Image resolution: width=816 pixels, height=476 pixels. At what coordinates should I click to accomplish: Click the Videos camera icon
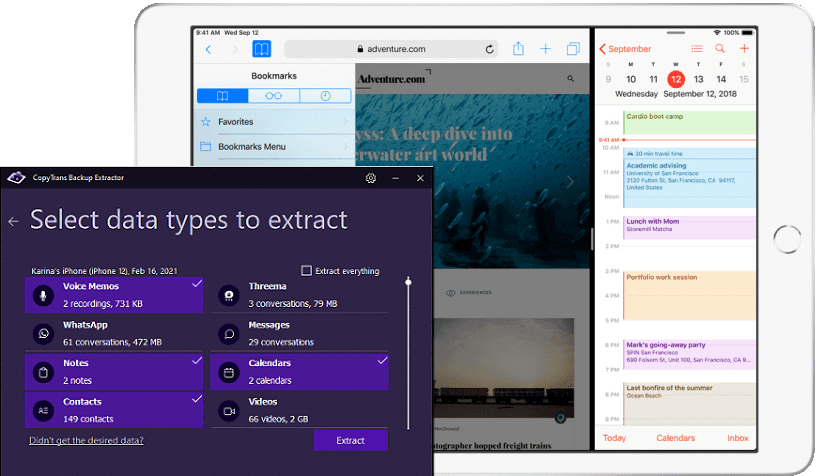tap(228, 410)
